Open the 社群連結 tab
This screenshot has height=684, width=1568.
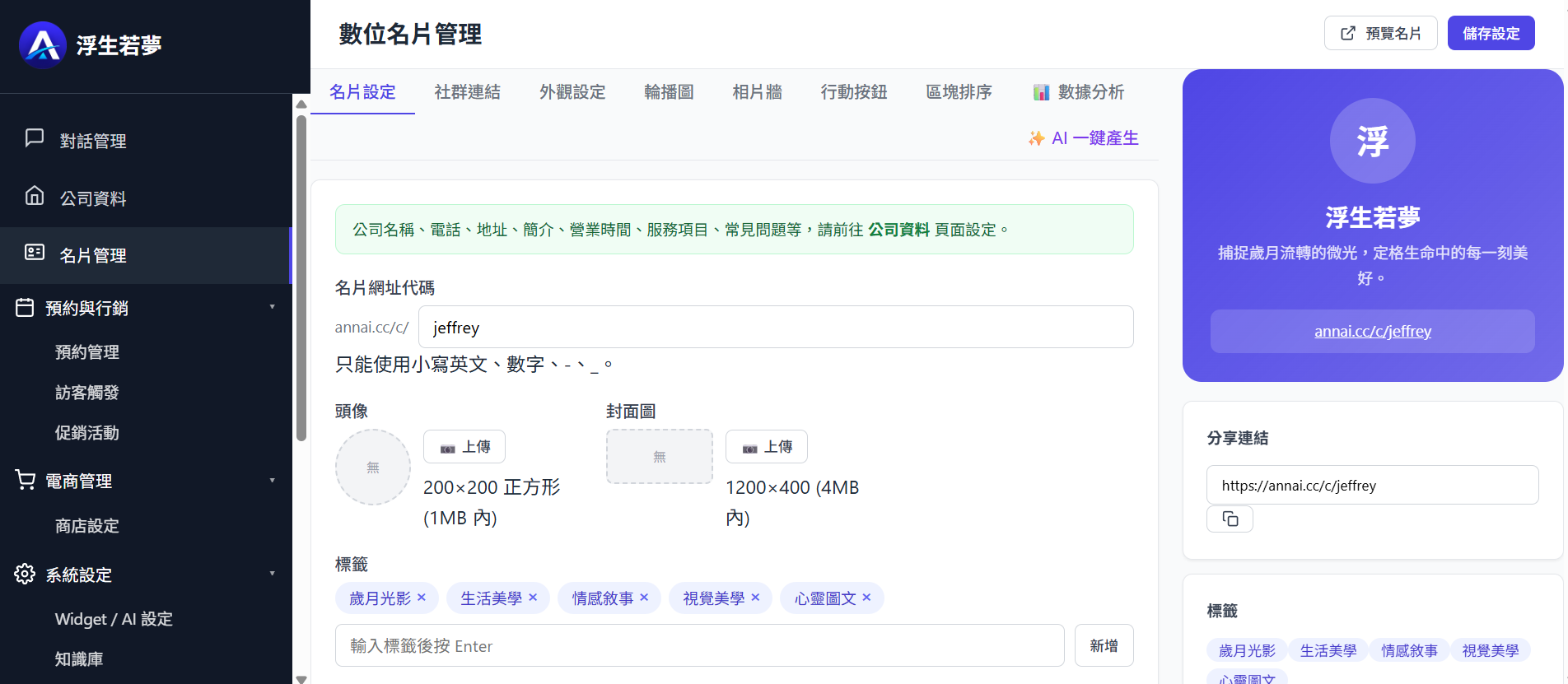tap(467, 92)
